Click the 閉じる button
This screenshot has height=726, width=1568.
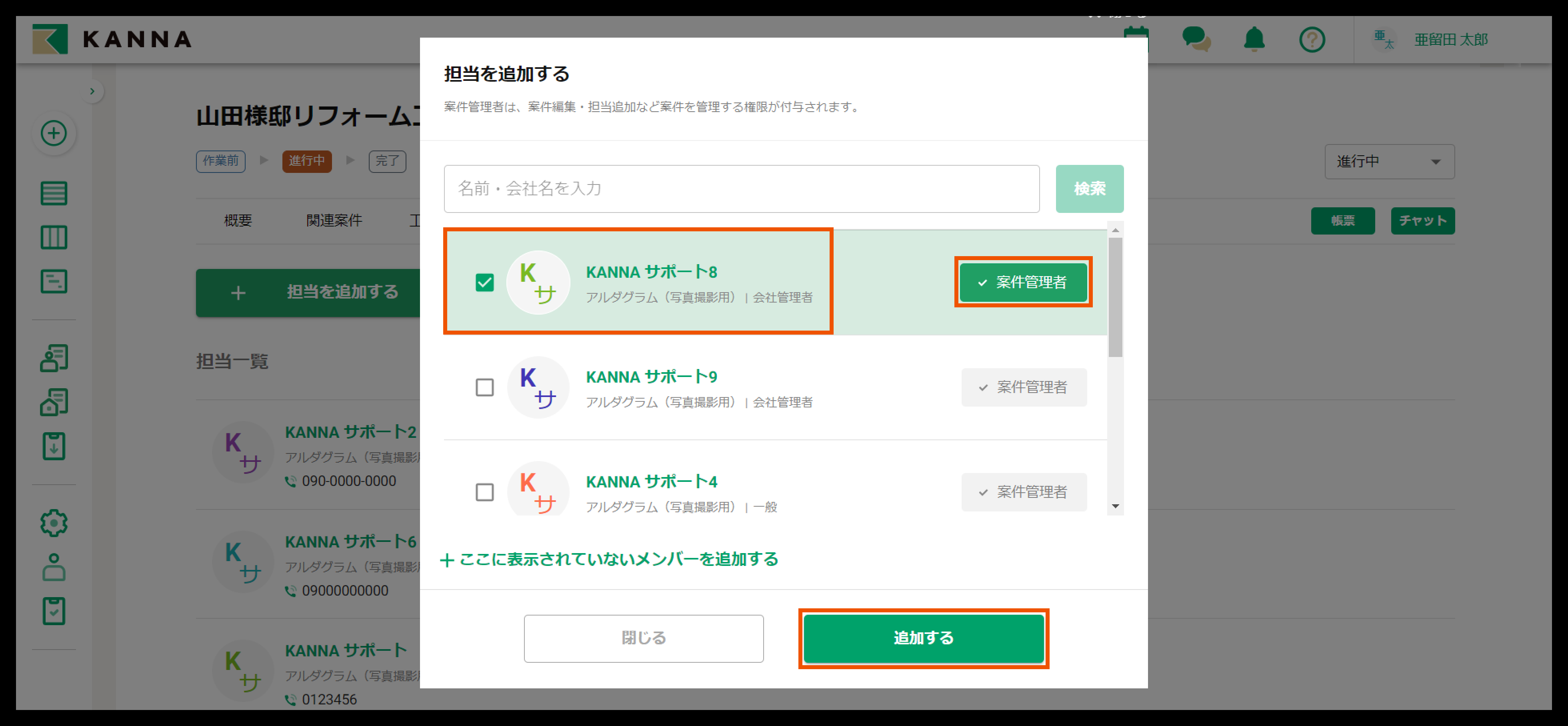643,638
